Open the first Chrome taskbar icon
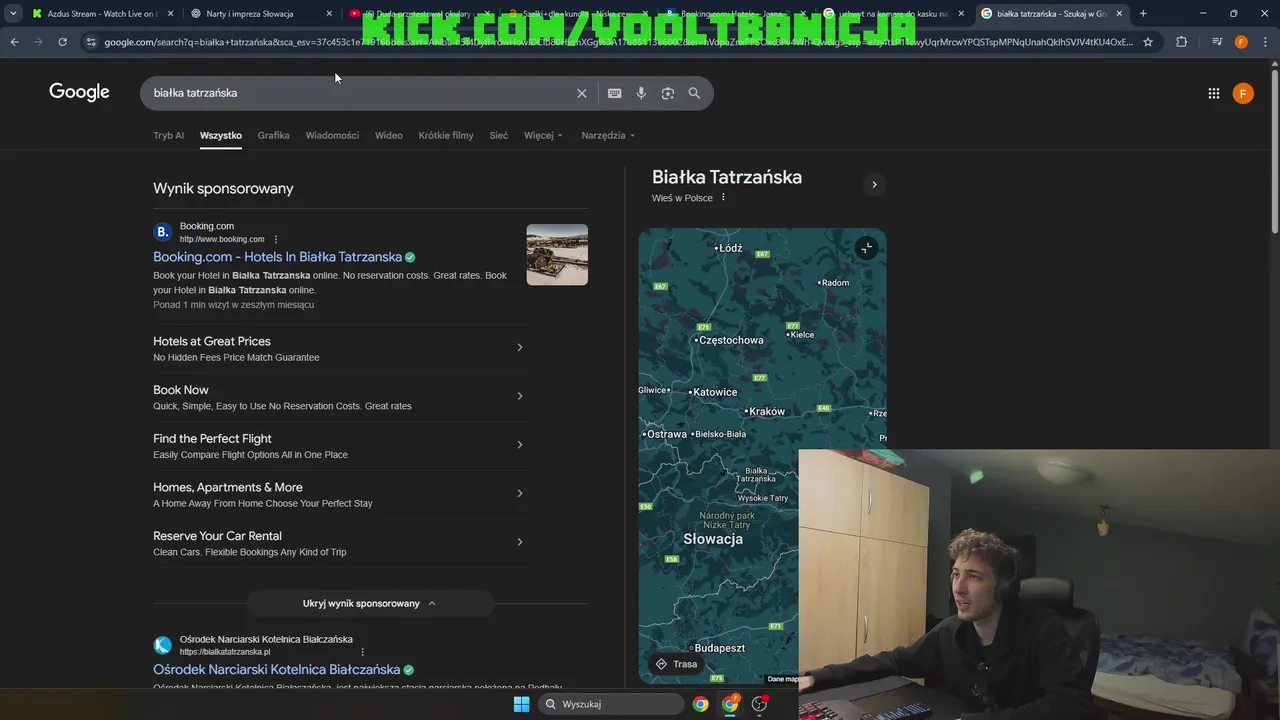Image resolution: width=1280 pixels, height=720 pixels. (x=701, y=704)
